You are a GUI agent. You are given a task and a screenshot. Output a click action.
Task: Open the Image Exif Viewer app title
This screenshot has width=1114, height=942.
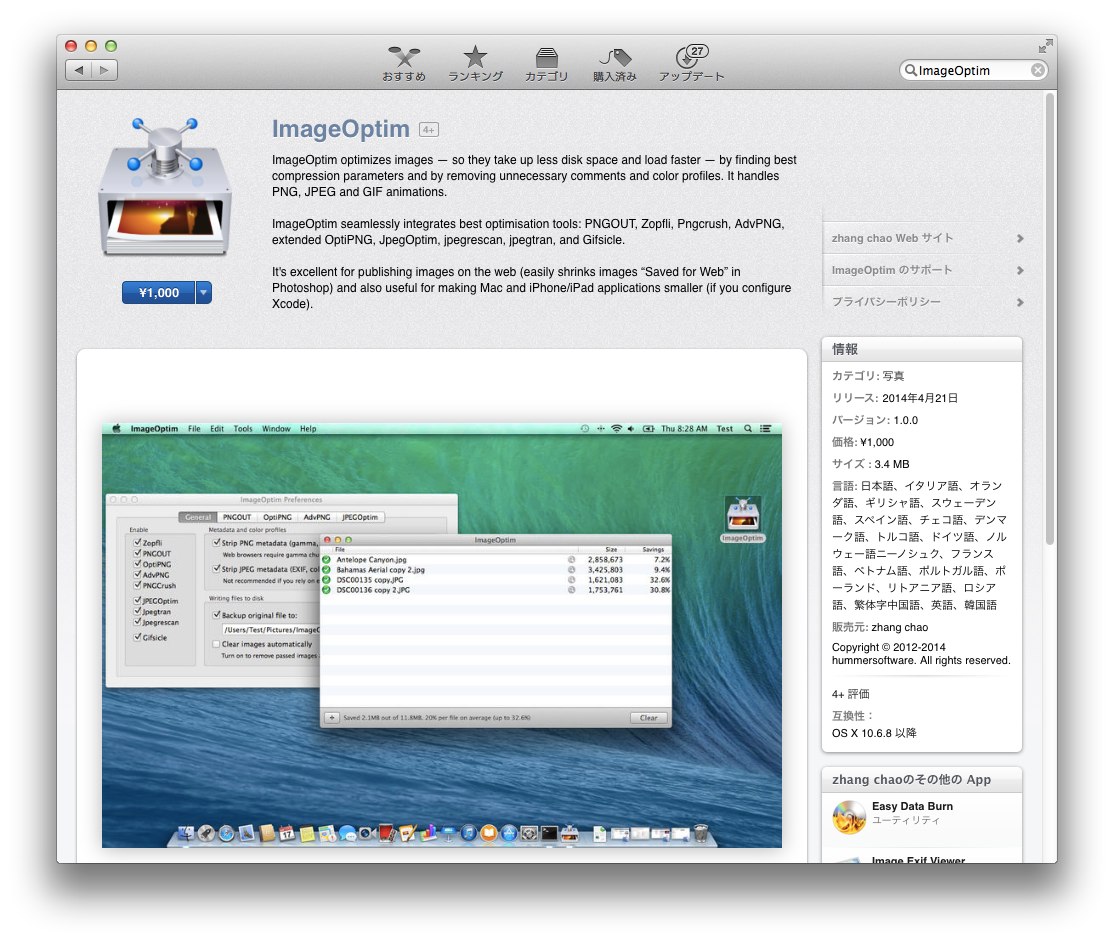(x=918, y=860)
